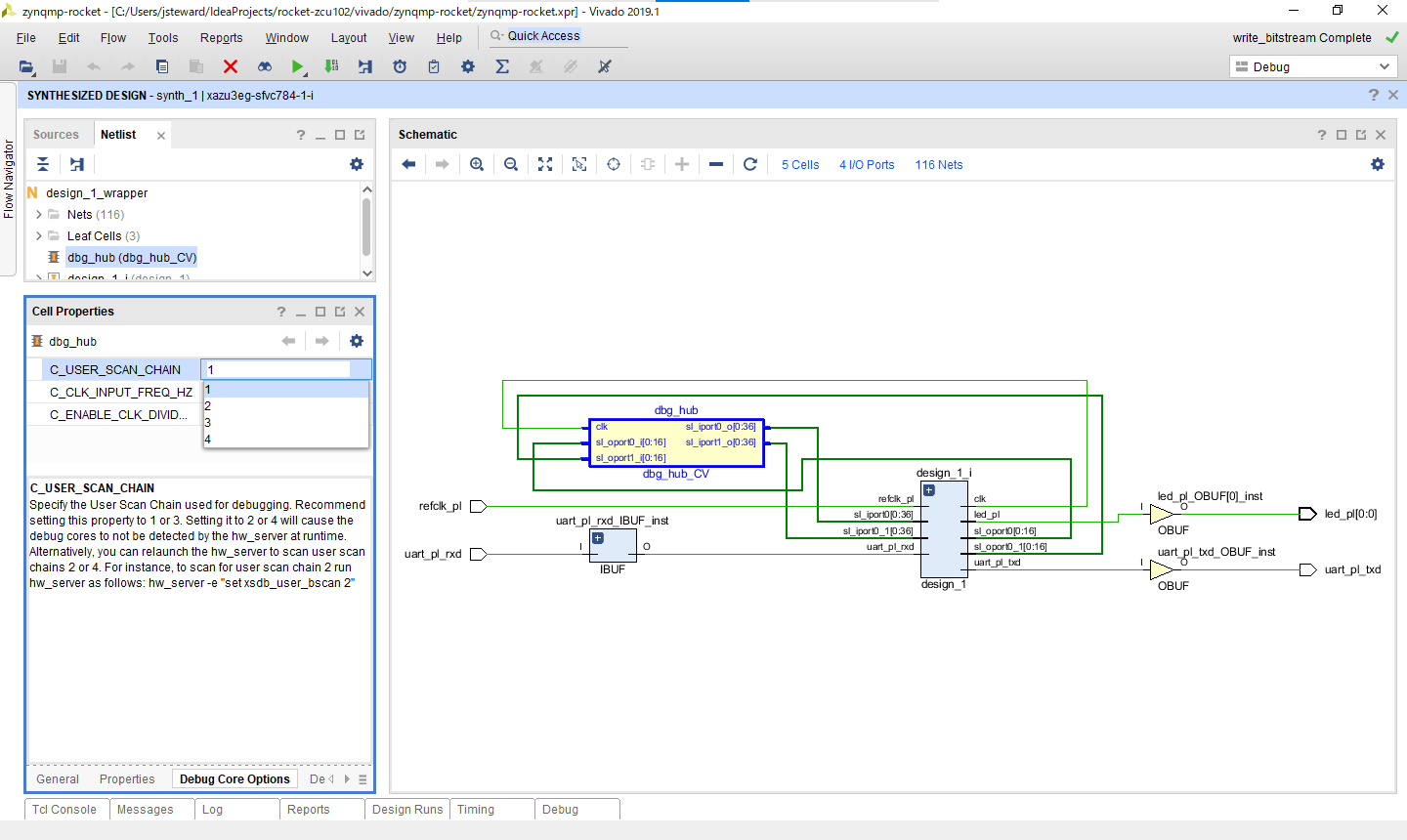Expand the Leaf Cells (3) node
This screenshot has width=1407, height=840.
pyautogui.click(x=39, y=236)
